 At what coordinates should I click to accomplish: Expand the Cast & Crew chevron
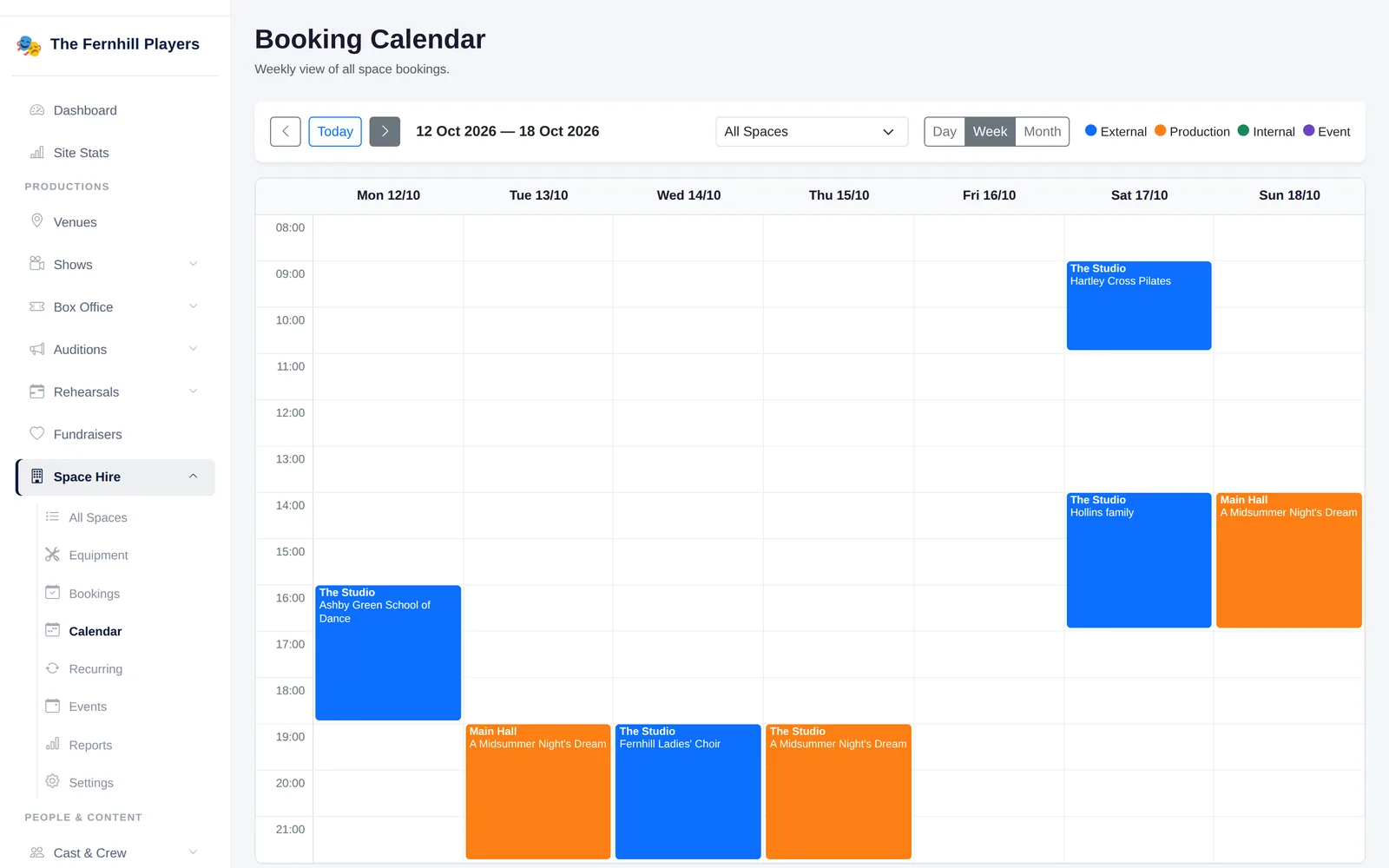[194, 852]
